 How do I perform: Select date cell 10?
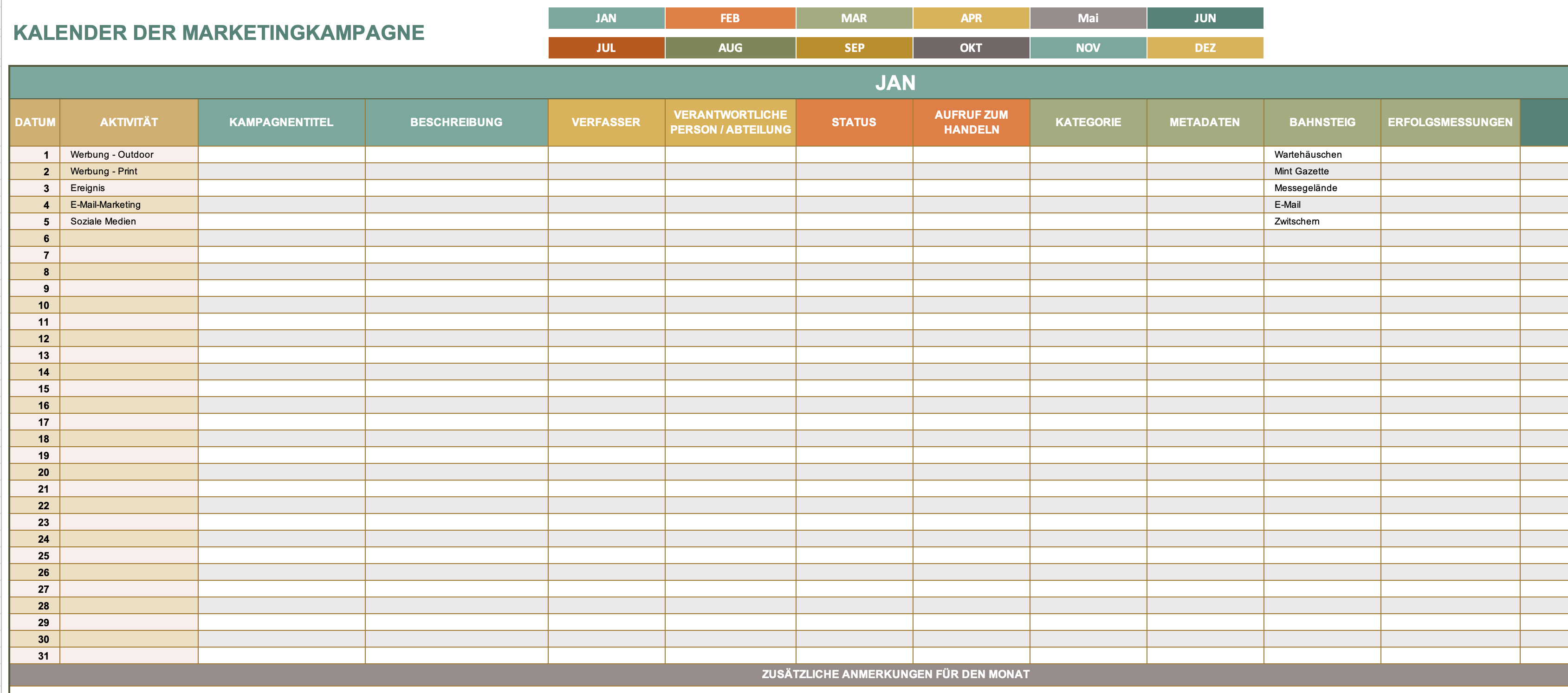[x=35, y=305]
